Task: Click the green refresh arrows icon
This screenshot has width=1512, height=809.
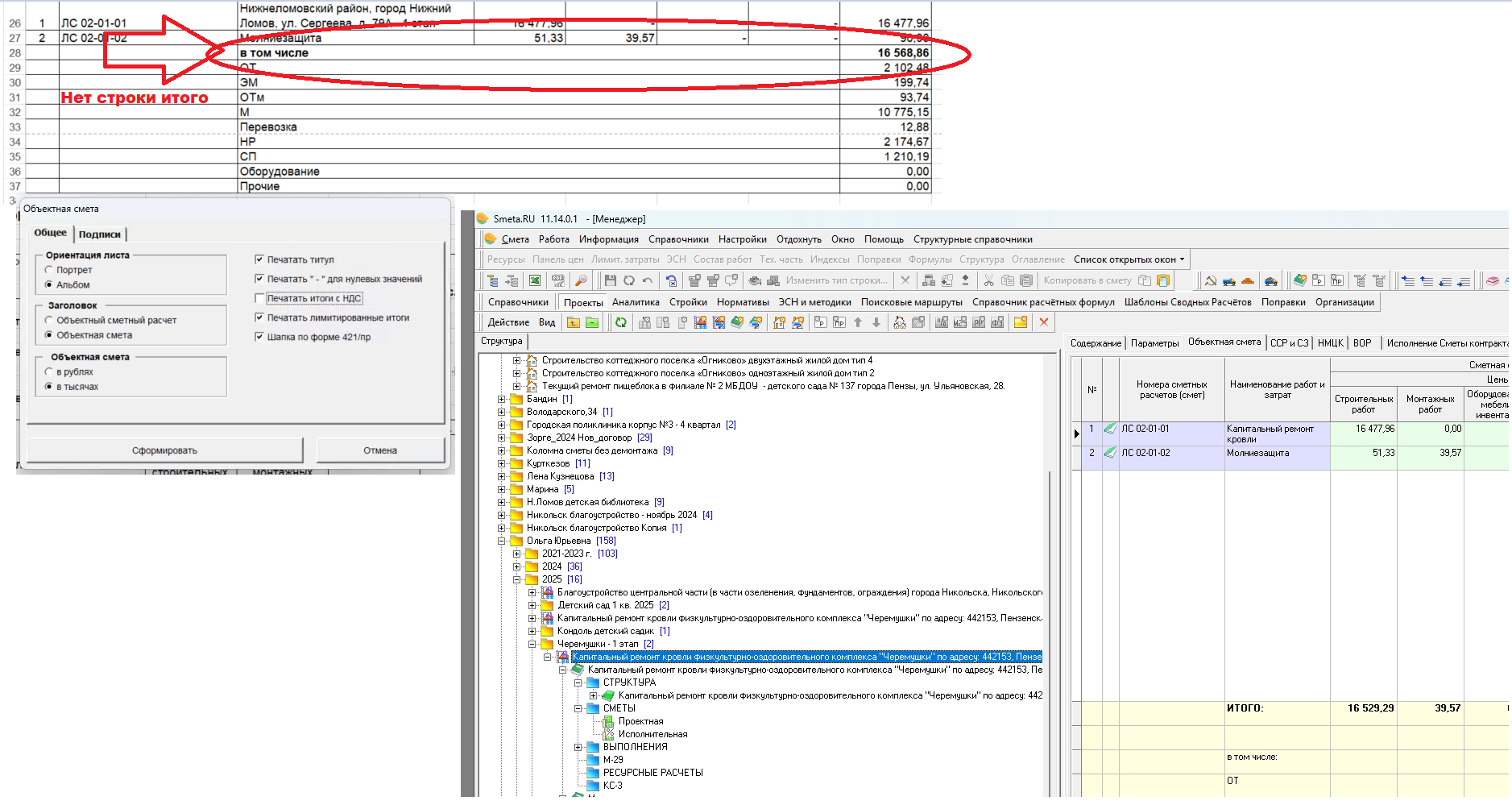Action: pos(621,322)
